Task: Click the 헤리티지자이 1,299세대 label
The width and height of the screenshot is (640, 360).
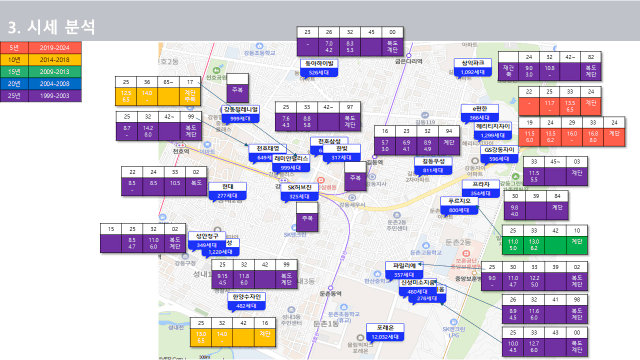Action: 493,131
